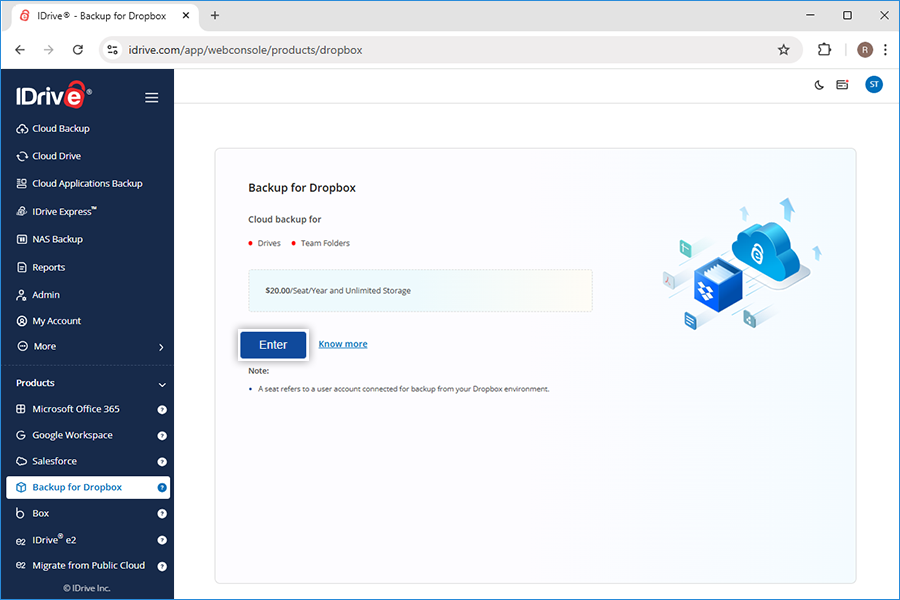Expand the More menu chevron
900x600 pixels.
[161, 347]
